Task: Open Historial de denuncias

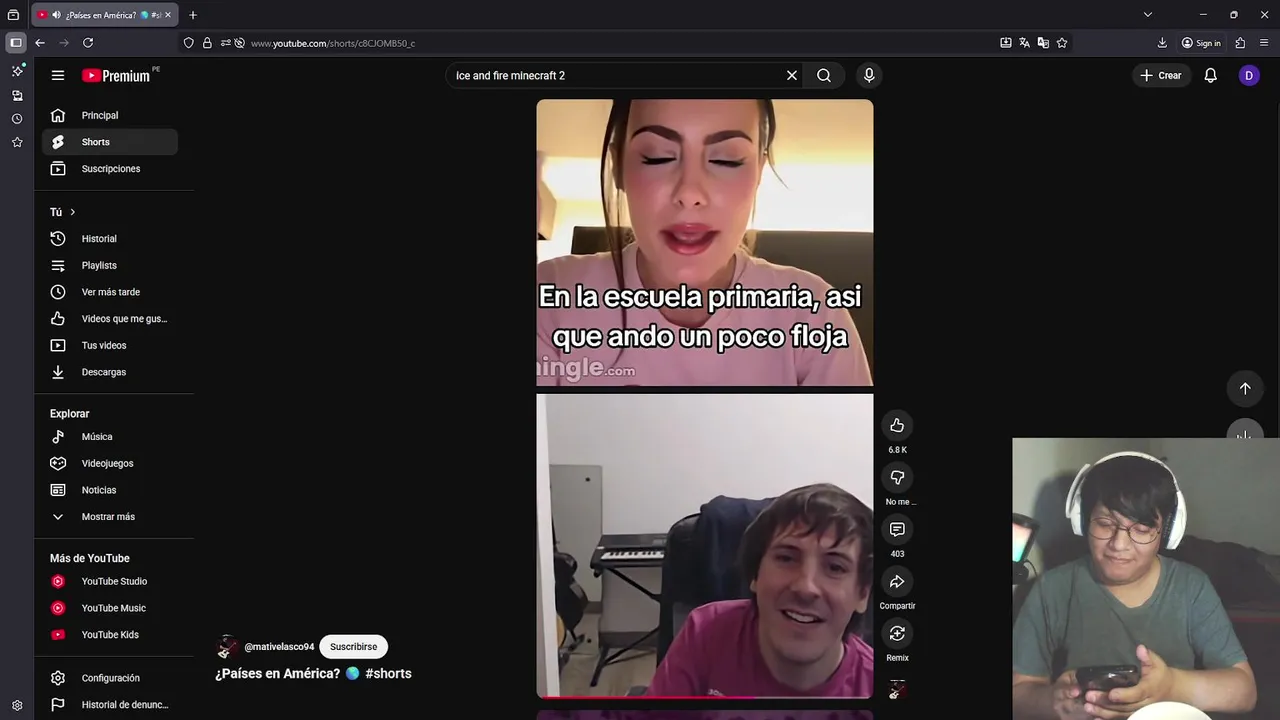Action: point(110,705)
